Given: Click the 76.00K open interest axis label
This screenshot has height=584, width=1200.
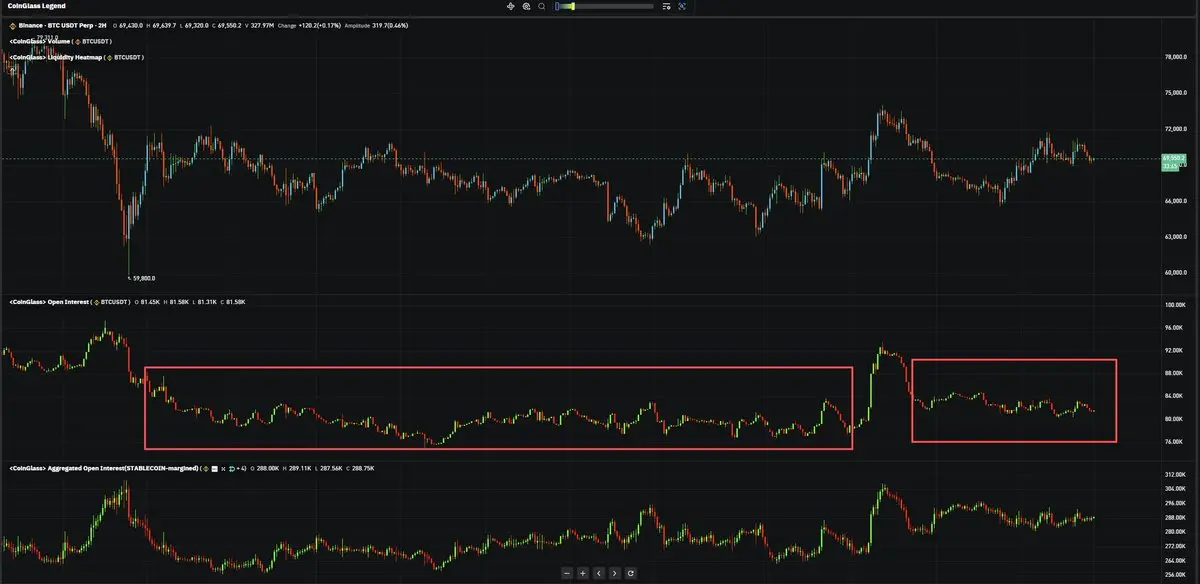Looking at the screenshot, I should tap(1174, 441).
